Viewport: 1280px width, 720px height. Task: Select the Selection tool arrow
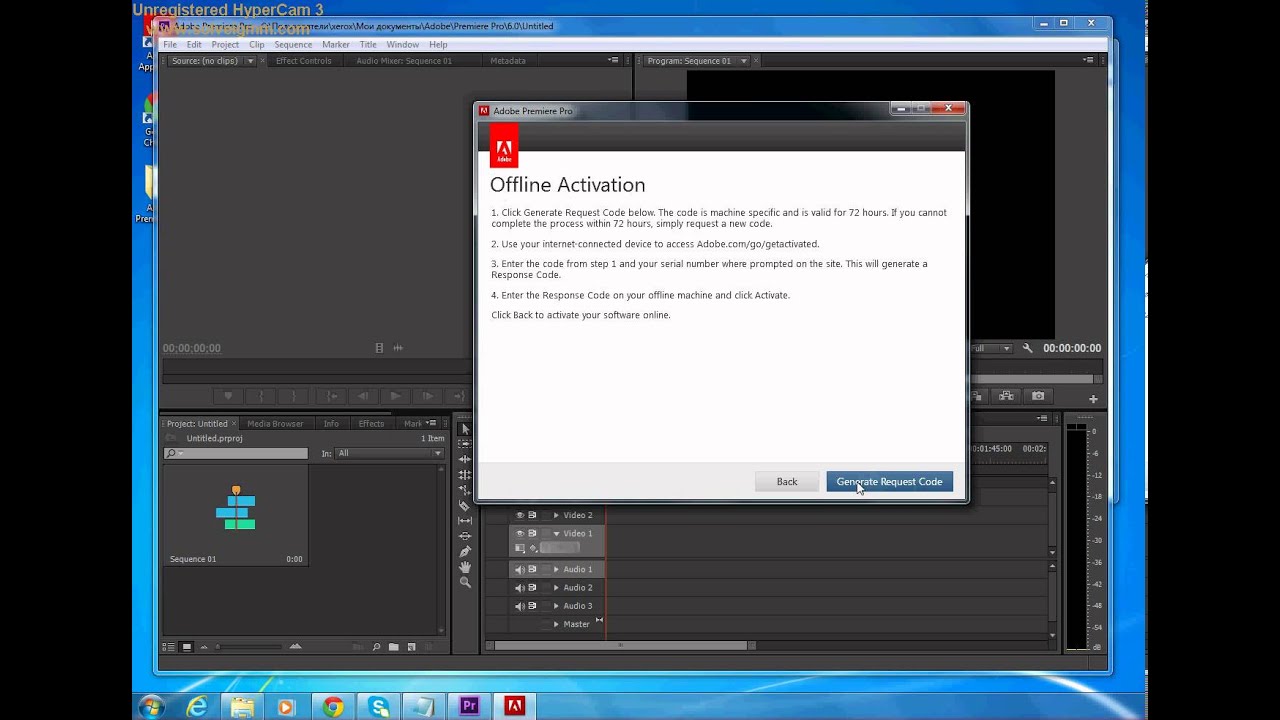pyautogui.click(x=465, y=429)
